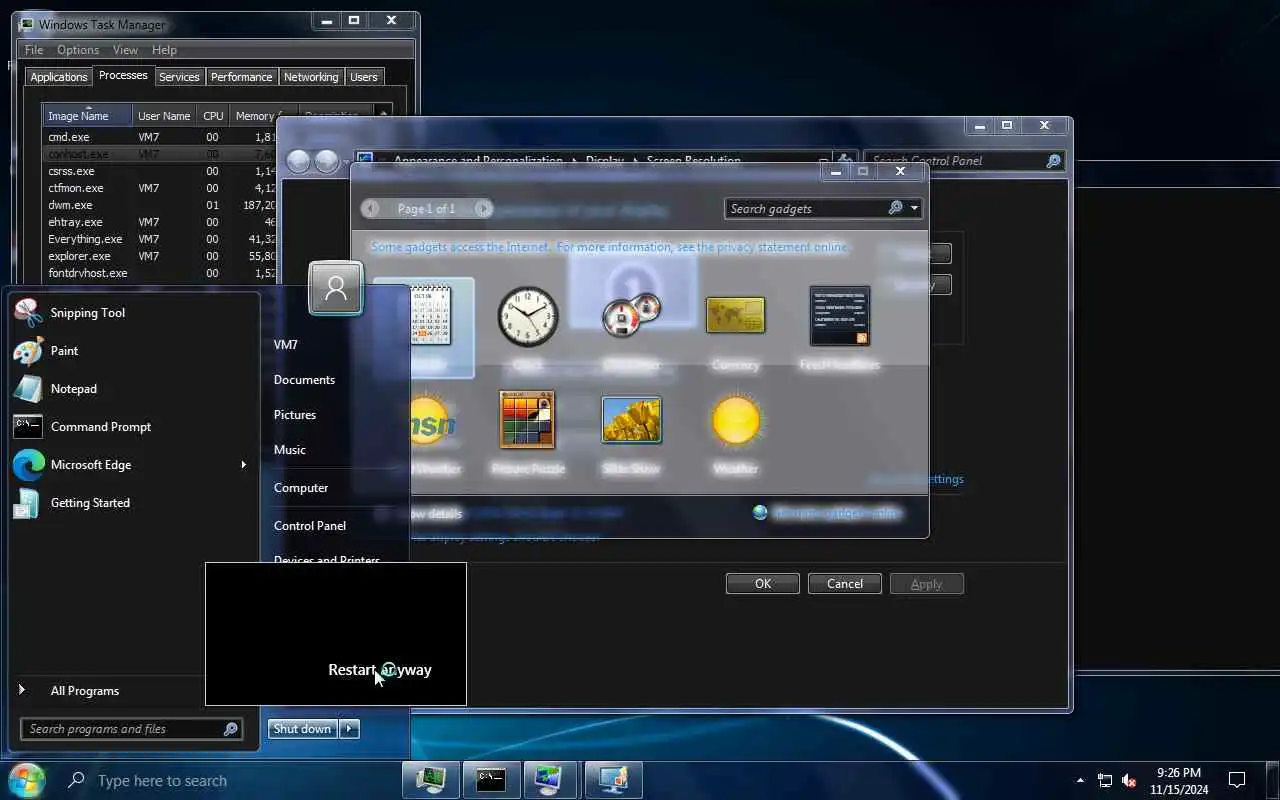
Task: Click the magnifier icon in Search gadgets
Action: (896, 208)
